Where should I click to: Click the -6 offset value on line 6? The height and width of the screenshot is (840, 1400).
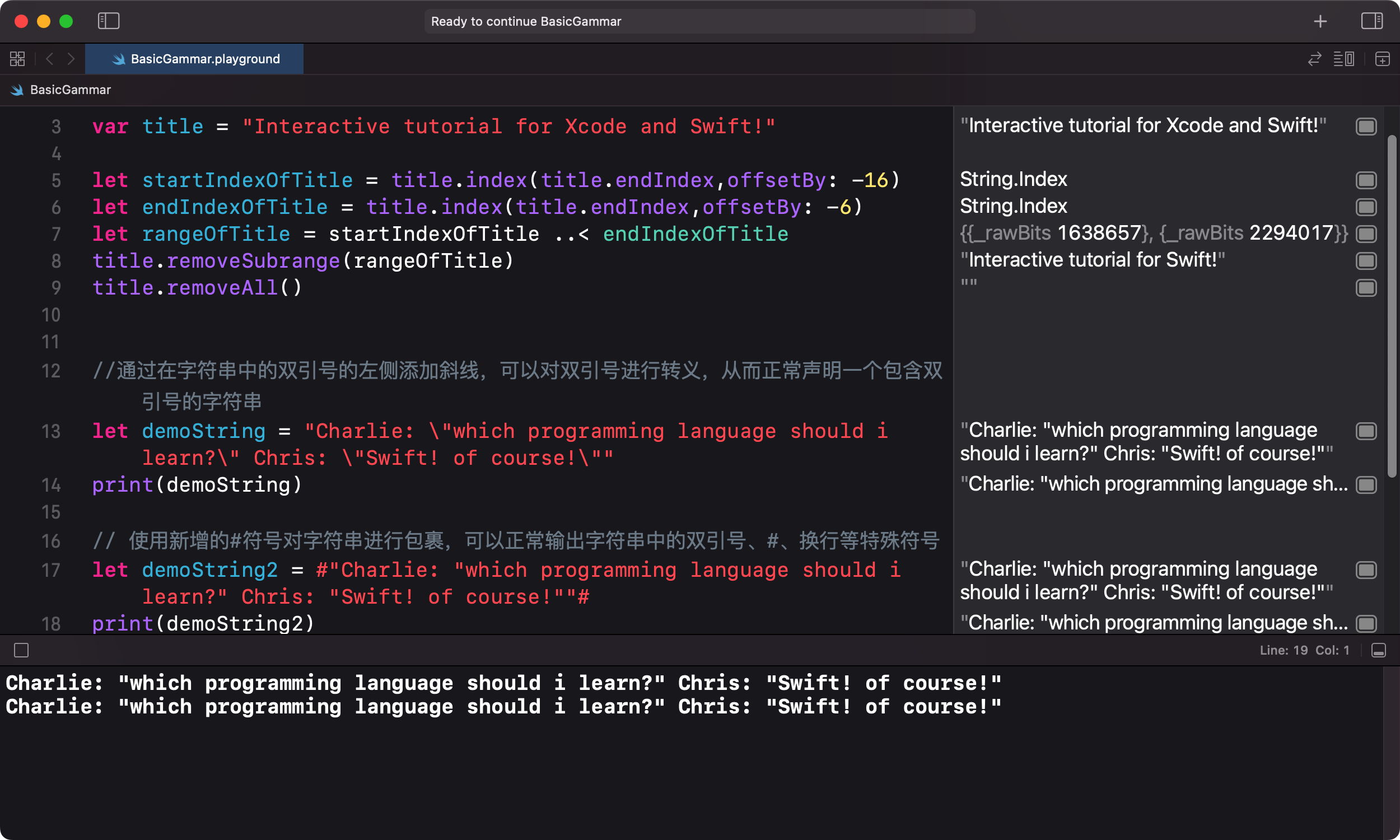(838, 207)
